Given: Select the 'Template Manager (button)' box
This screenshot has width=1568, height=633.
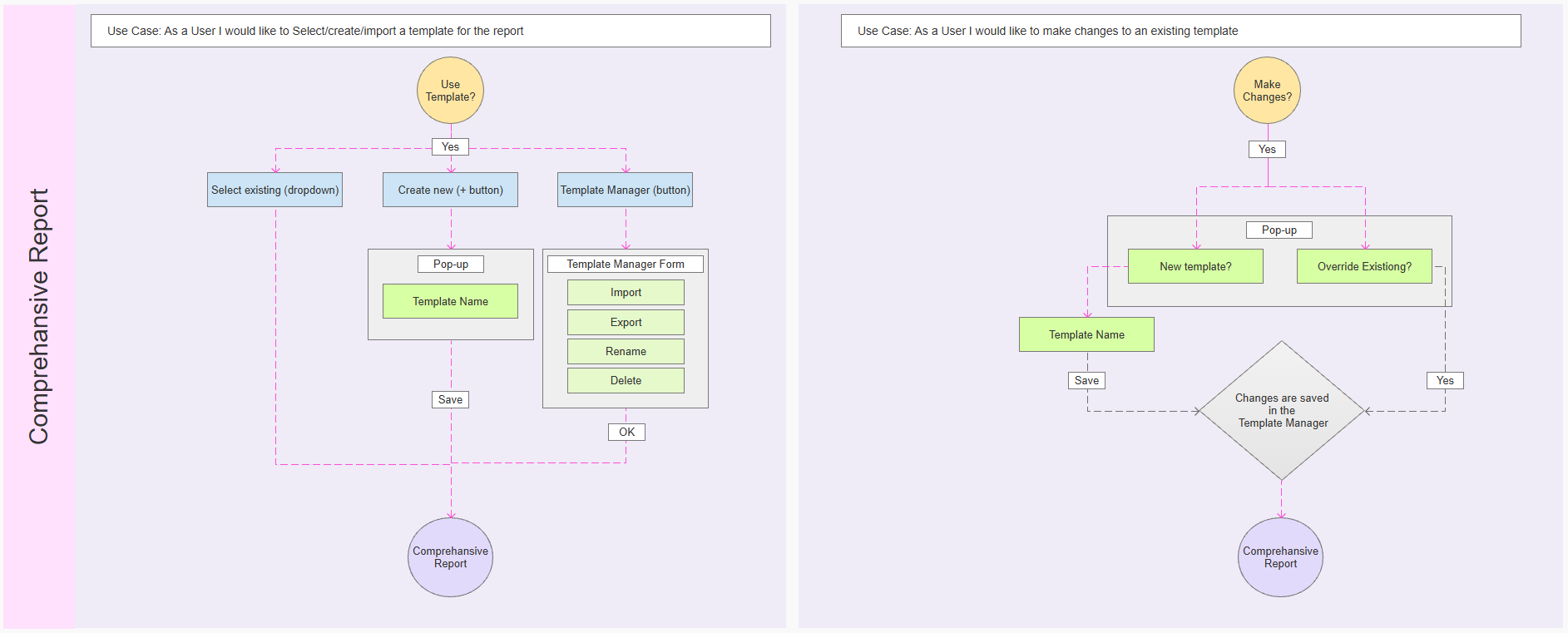Looking at the screenshot, I should (x=626, y=190).
